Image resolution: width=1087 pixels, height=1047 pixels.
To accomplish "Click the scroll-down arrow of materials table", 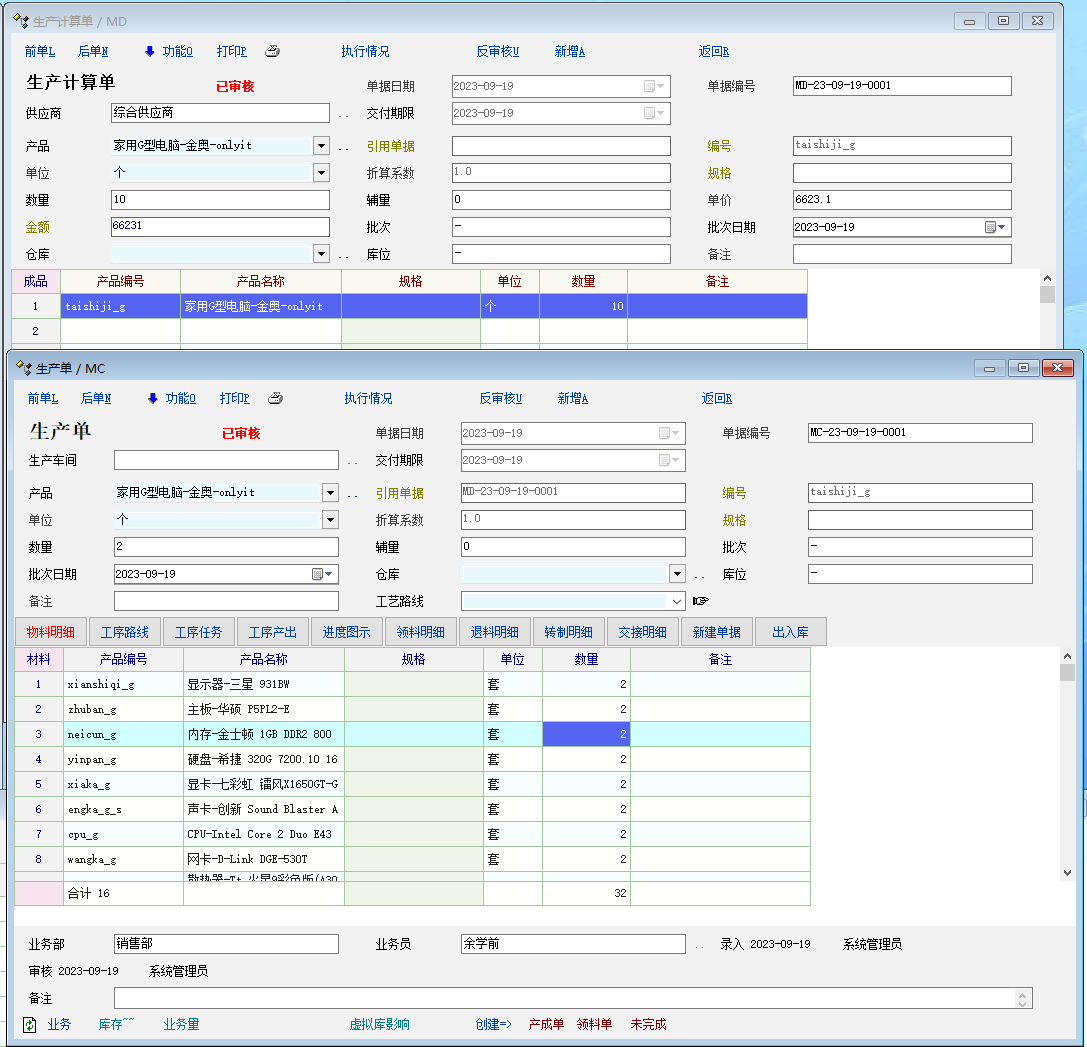I will (x=1067, y=872).
